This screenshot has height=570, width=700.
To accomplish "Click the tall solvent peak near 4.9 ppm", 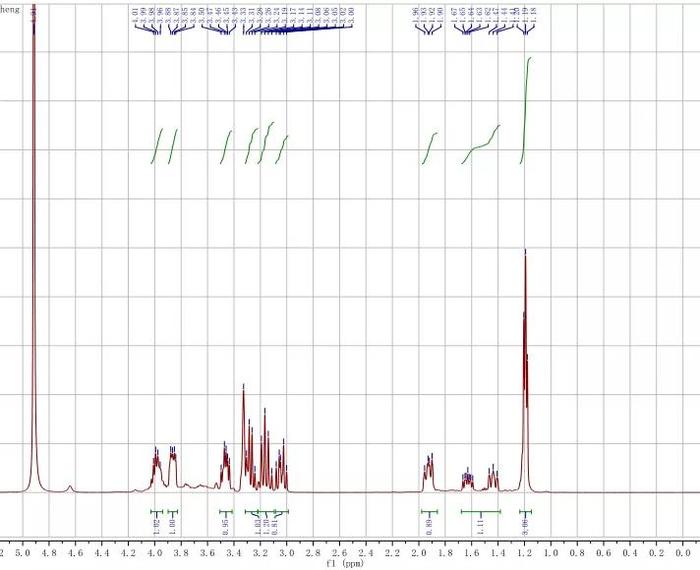I will [33, 250].
